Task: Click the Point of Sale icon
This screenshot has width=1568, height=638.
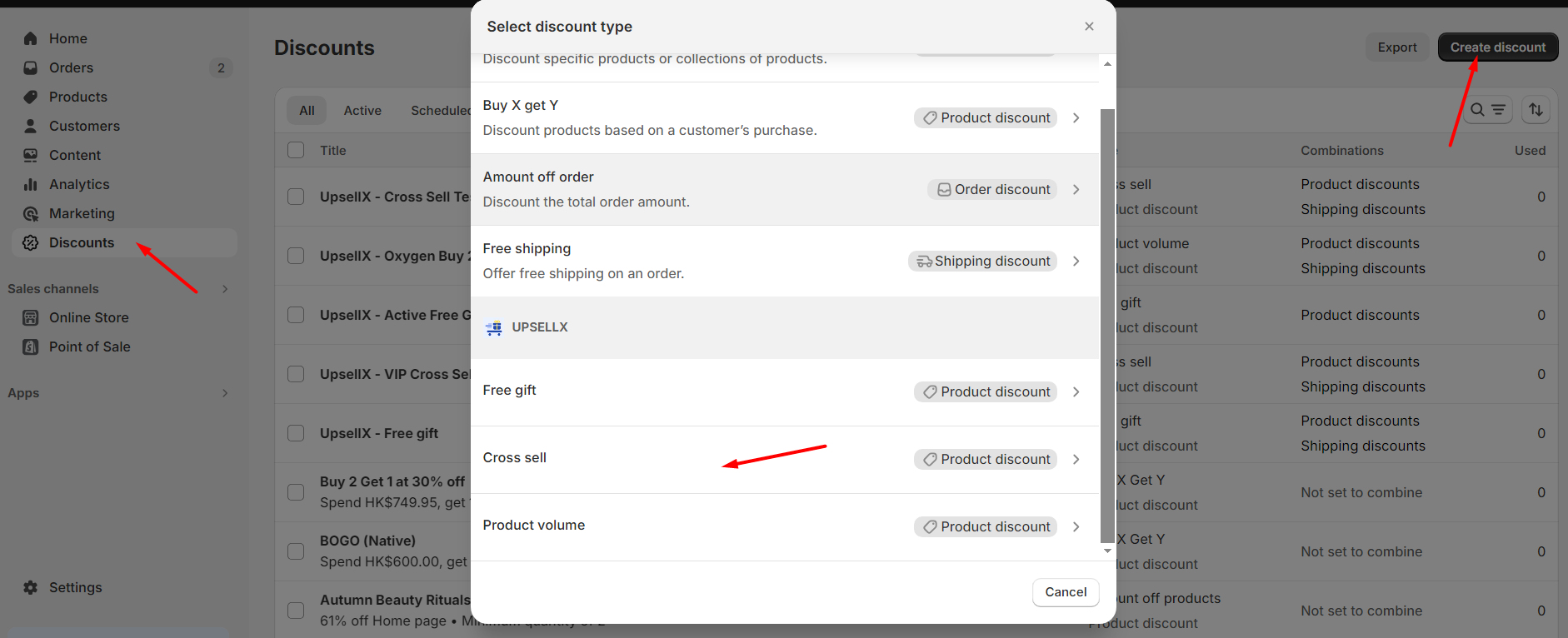Action: tap(31, 346)
